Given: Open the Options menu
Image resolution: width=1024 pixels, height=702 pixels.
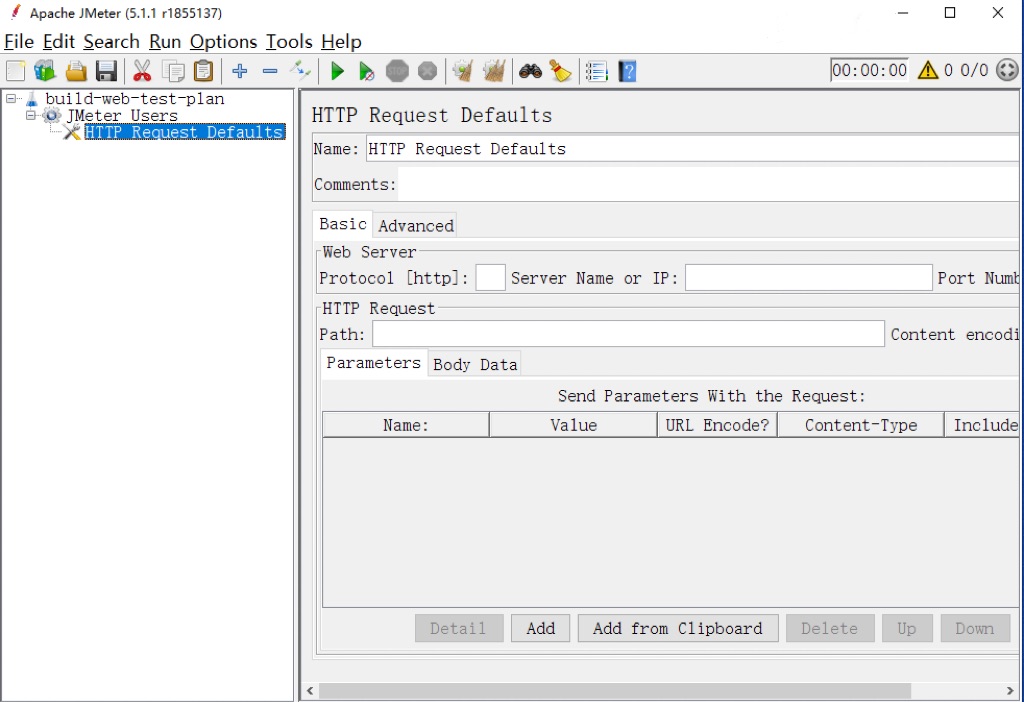Looking at the screenshot, I should (x=223, y=42).
